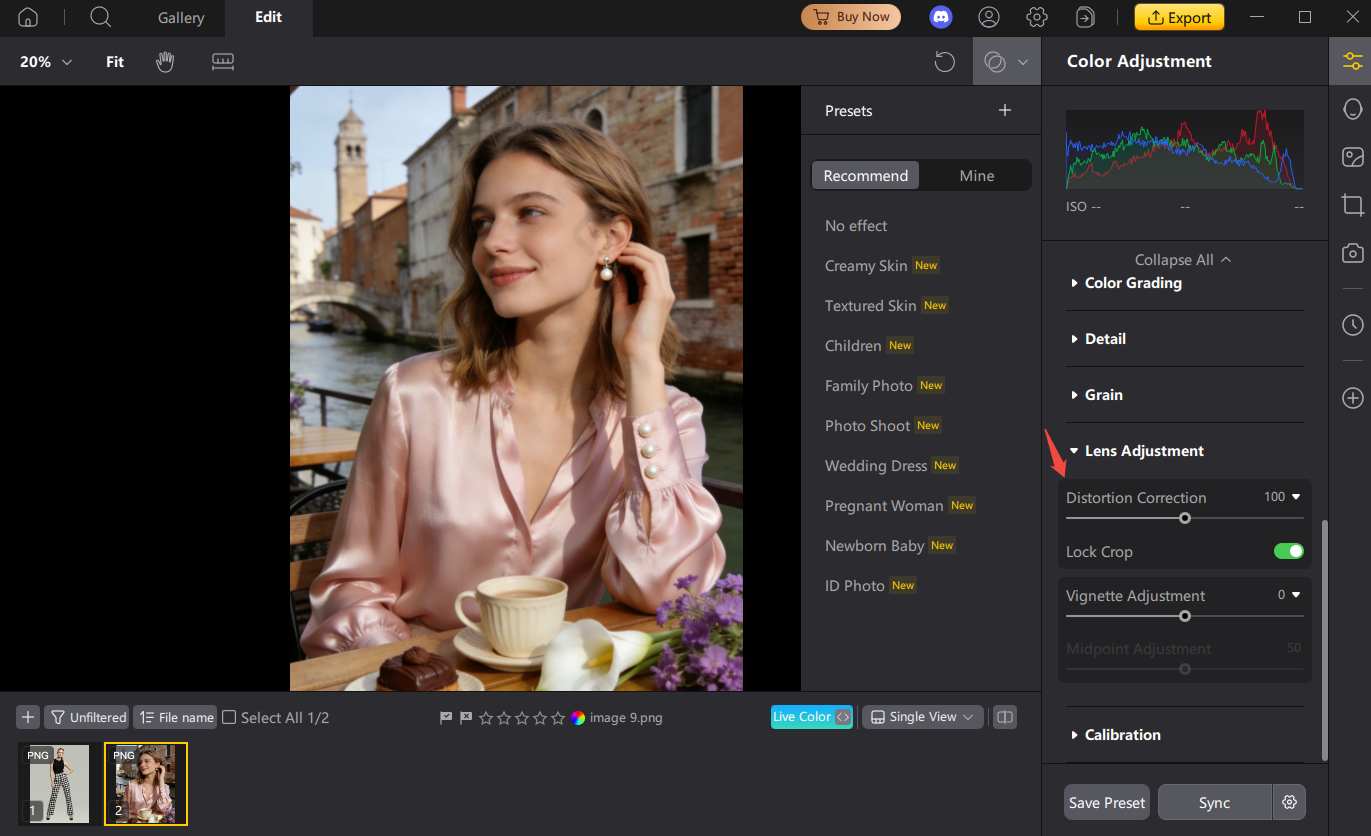Switch to the Mine presets tab
The image size is (1371, 836).
coord(976,176)
